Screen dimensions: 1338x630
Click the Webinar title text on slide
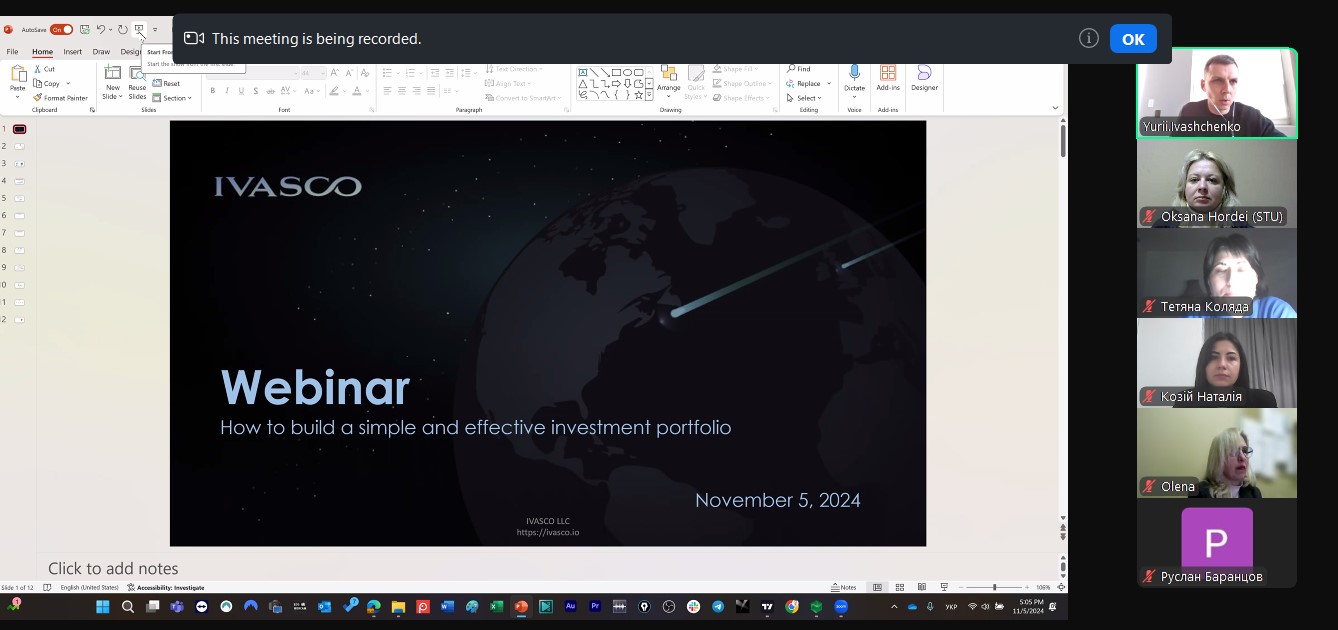(x=315, y=388)
